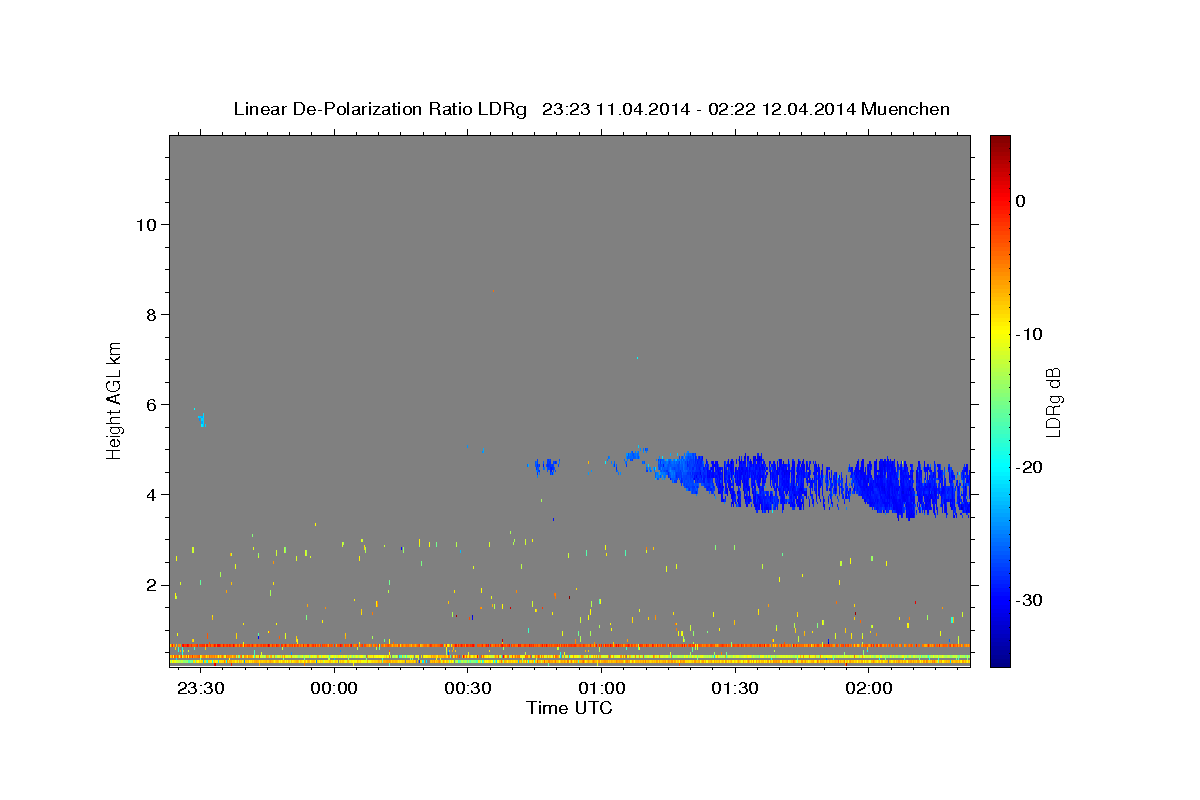Click the colorbar value -10
The image size is (1200, 800).
click(1029, 334)
